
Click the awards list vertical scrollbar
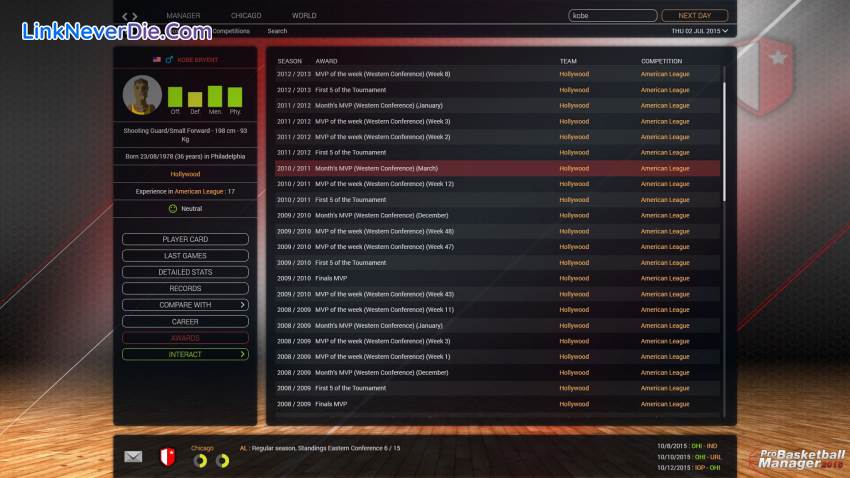725,150
